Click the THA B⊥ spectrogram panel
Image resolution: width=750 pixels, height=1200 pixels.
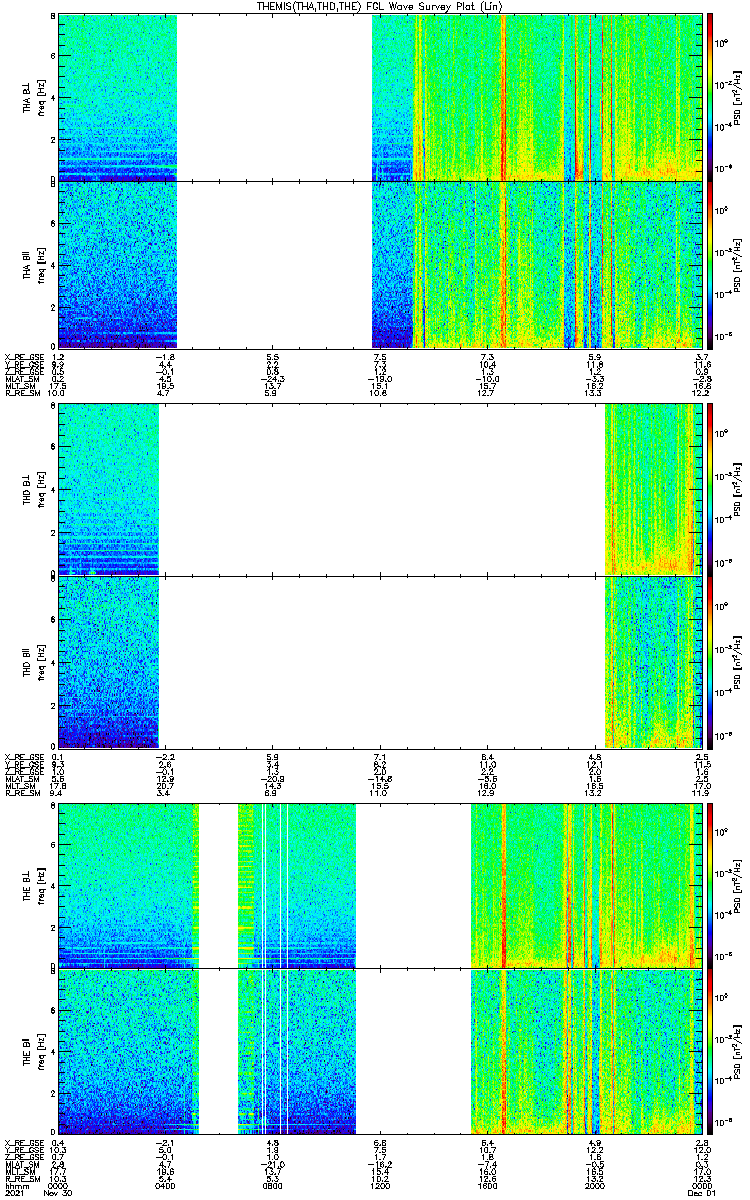[378, 97]
